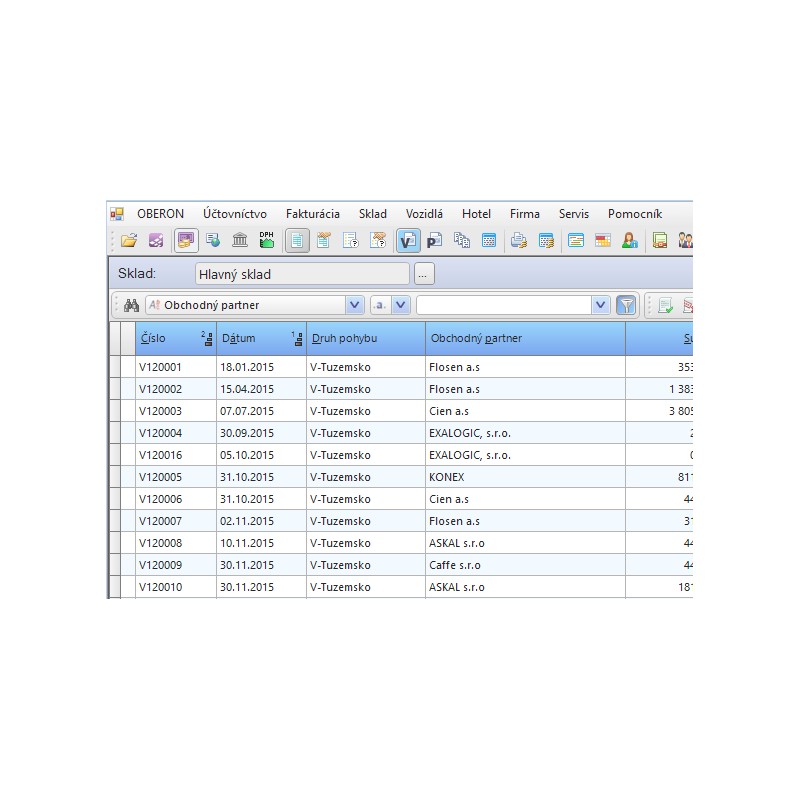Viewport: 800px width, 800px height.
Task: Click the document with globe icon
Action: tap(213, 240)
